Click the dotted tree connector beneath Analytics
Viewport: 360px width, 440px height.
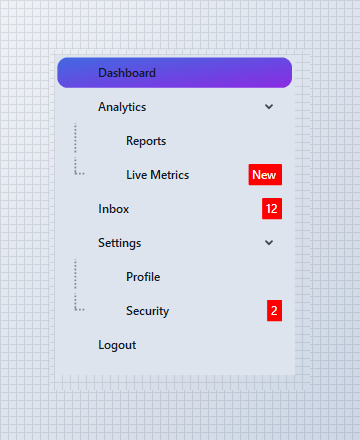[79, 149]
